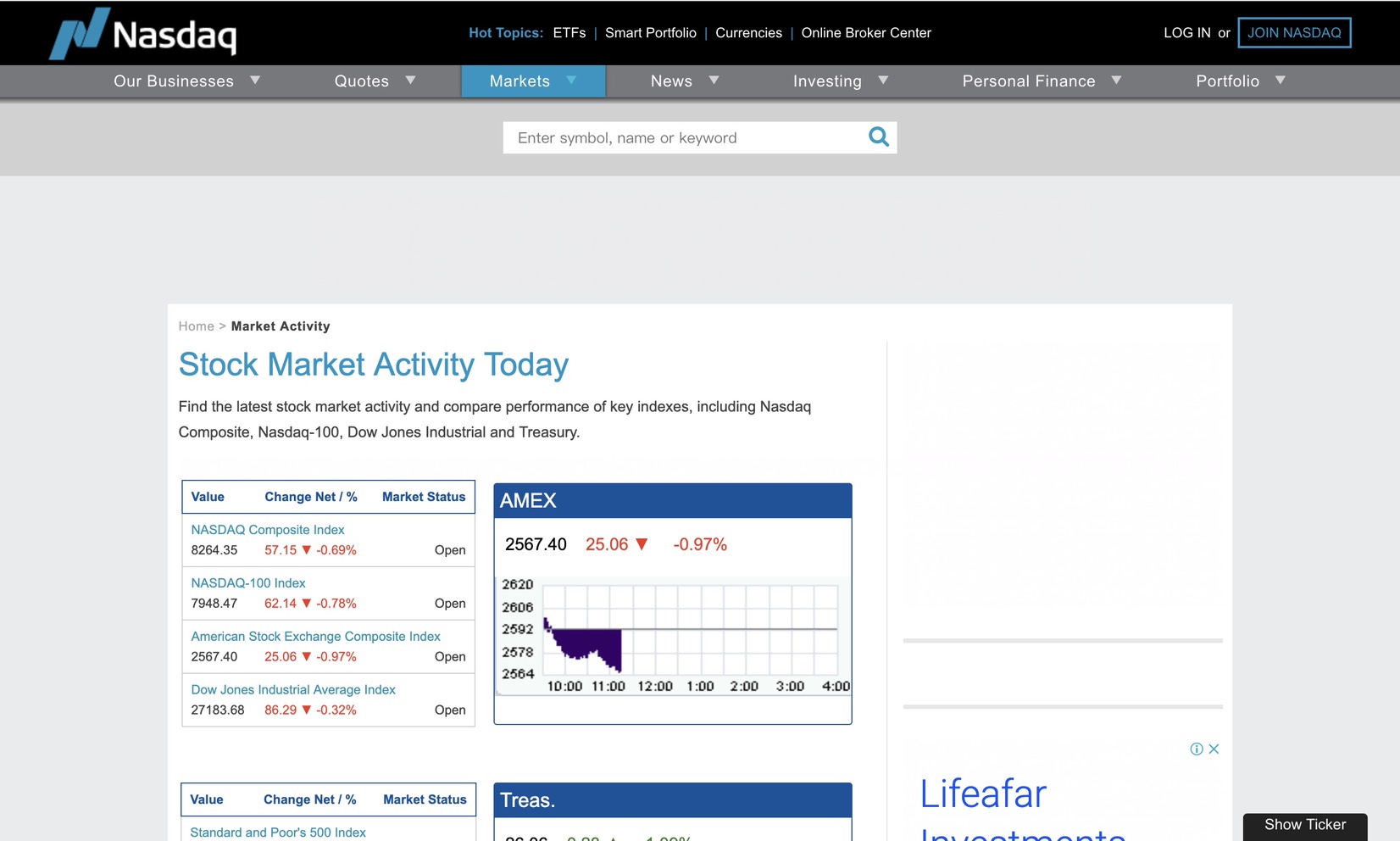Click the ad info icon
The height and width of the screenshot is (841, 1400).
point(1197,749)
